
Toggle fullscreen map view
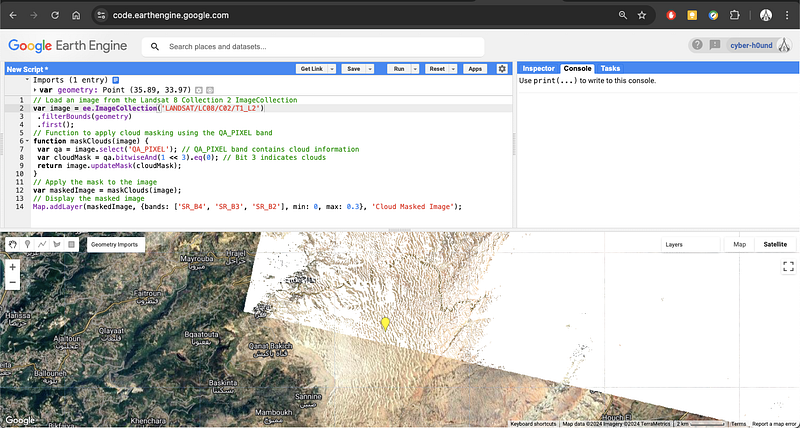pos(788,266)
